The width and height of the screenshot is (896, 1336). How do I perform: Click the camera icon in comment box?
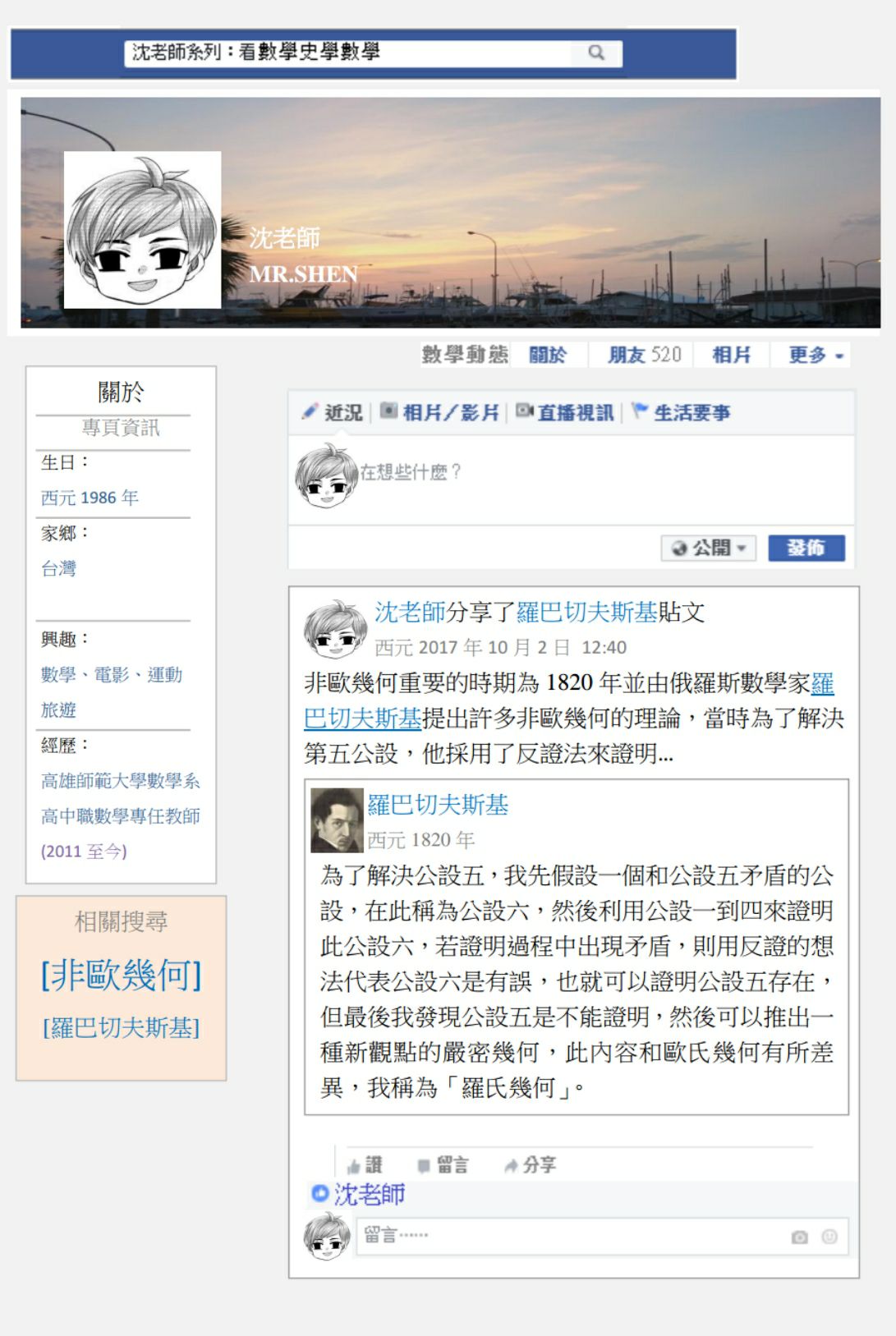799,1237
